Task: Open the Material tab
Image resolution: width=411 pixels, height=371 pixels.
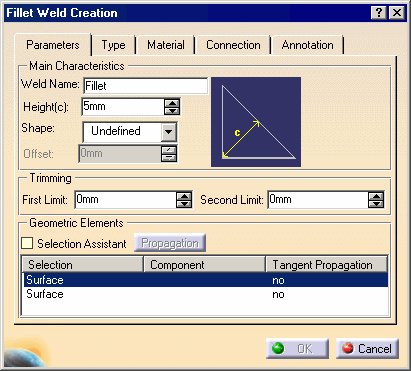Action: [166, 45]
